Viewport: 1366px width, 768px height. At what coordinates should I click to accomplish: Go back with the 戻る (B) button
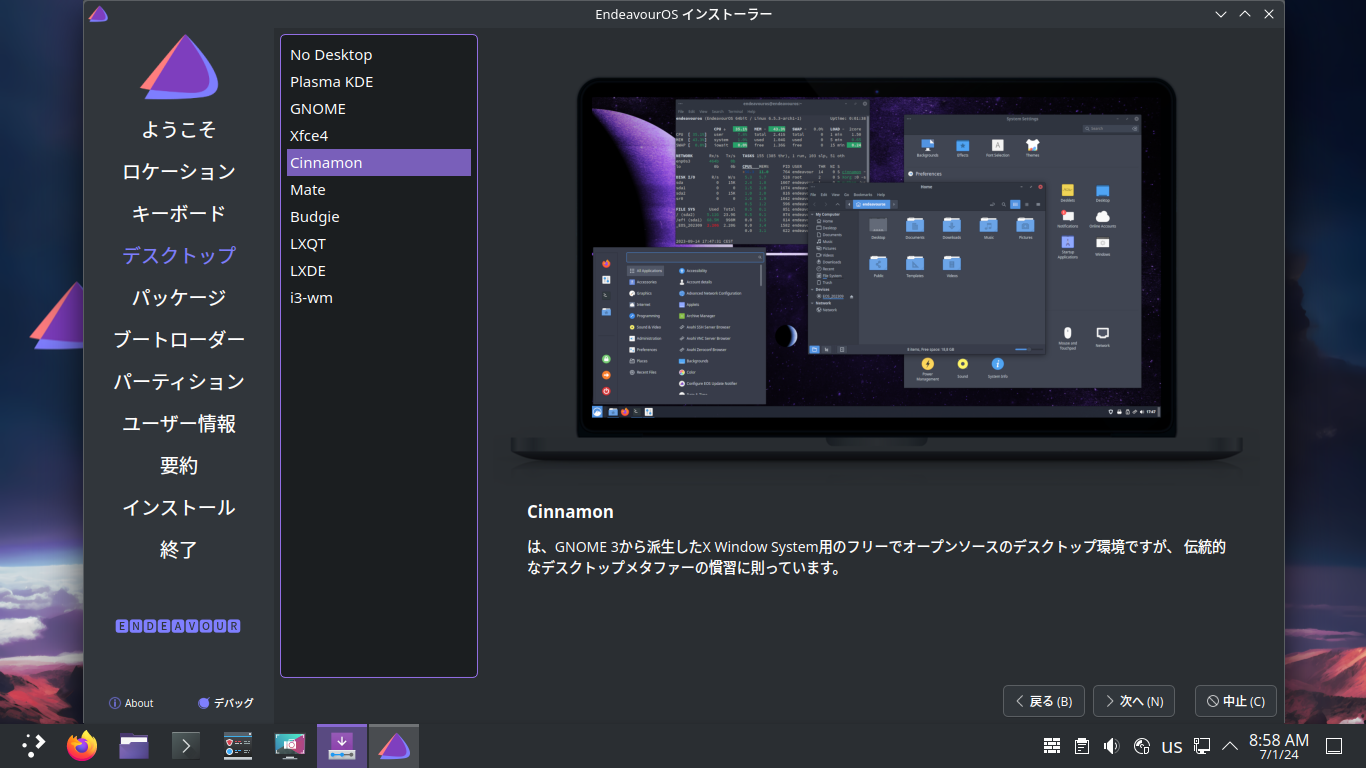pyautogui.click(x=1044, y=701)
